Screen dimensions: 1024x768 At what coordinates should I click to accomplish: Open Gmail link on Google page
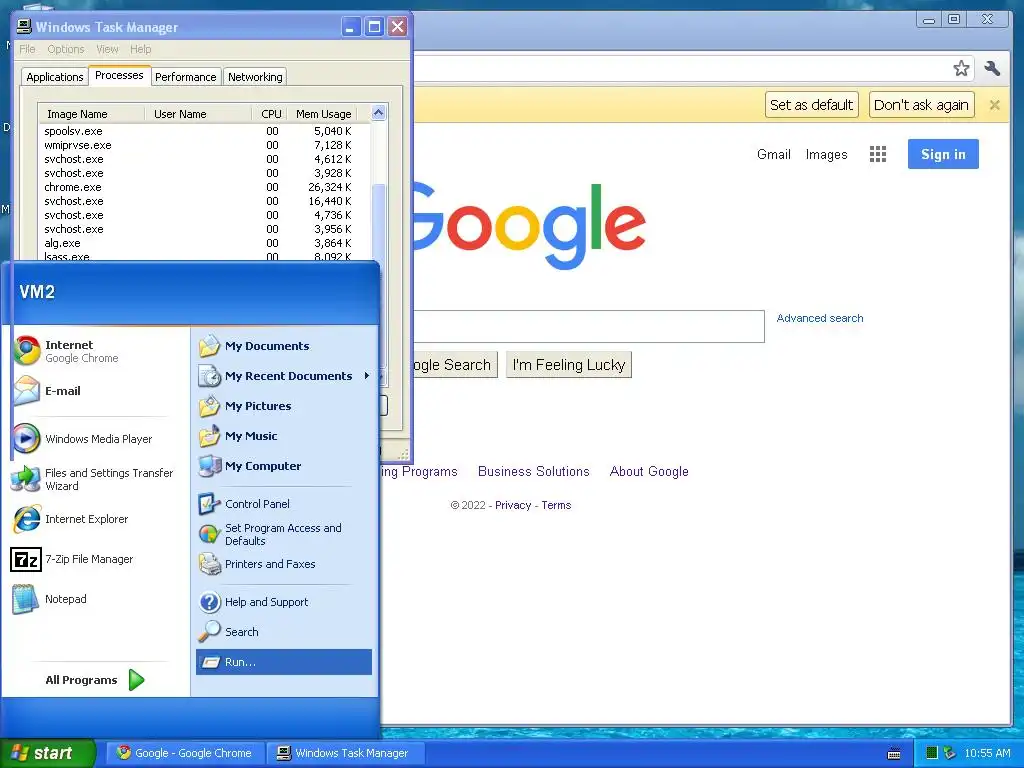[774, 155]
